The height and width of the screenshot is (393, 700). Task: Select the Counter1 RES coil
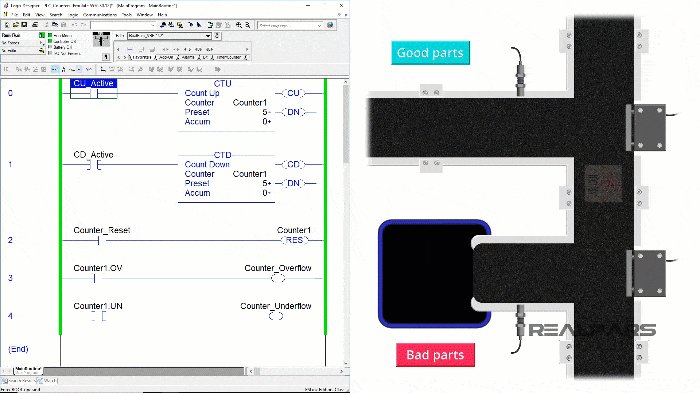tap(294, 240)
